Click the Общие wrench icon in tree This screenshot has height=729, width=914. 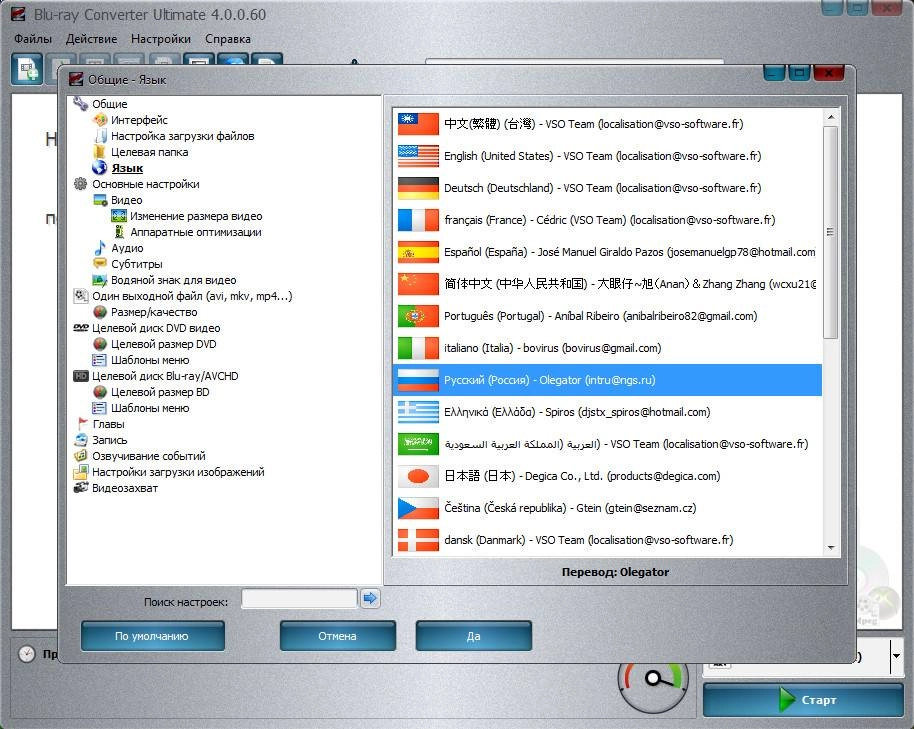80,104
